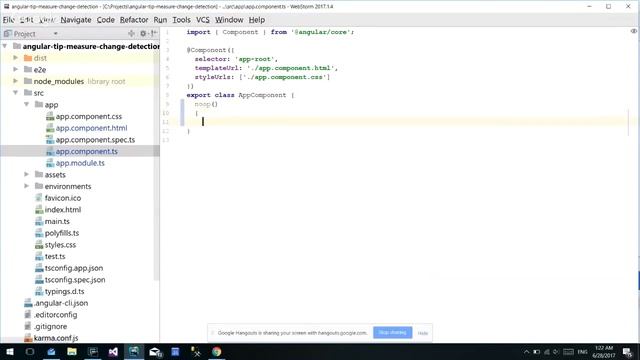Click scroll-from-source crosshair icon in Project panel
This screenshot has width=640, height=360.
click(x=131, y=33)
